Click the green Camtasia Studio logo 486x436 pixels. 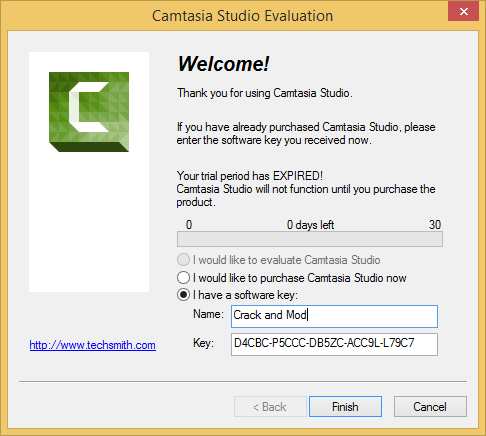click(x=89, y=112)
